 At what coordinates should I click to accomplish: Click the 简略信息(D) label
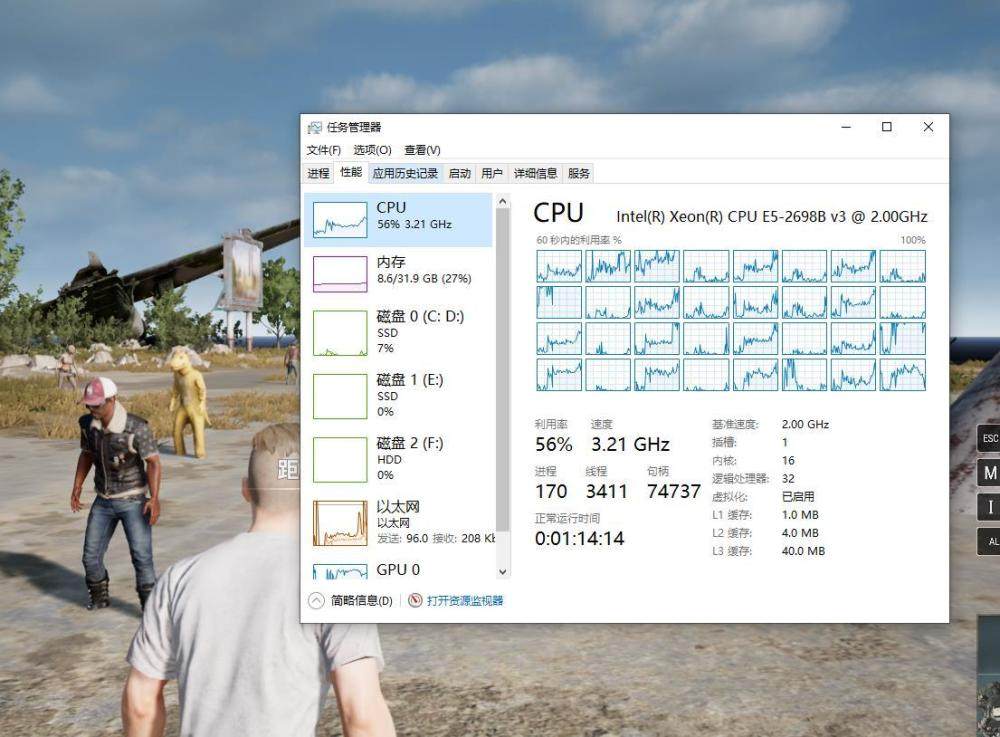pyautogui.click(x=362, y=601)
